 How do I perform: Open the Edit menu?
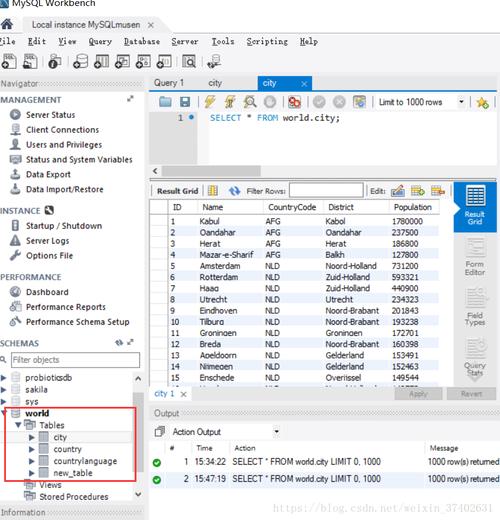coord(37,41)
